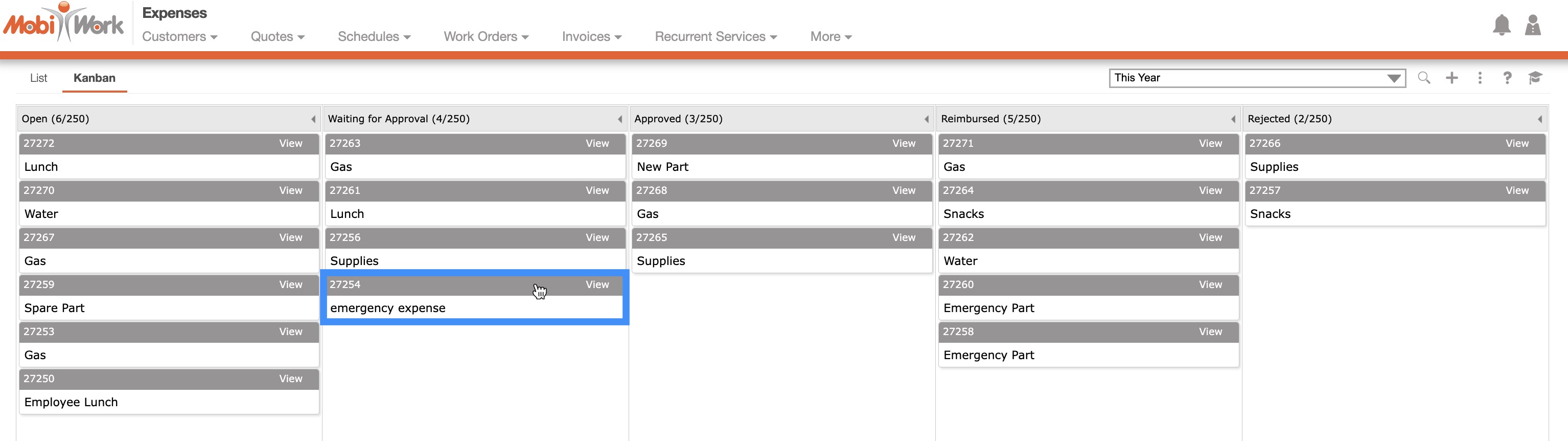Click View on expense 27269

click(903, 144)
